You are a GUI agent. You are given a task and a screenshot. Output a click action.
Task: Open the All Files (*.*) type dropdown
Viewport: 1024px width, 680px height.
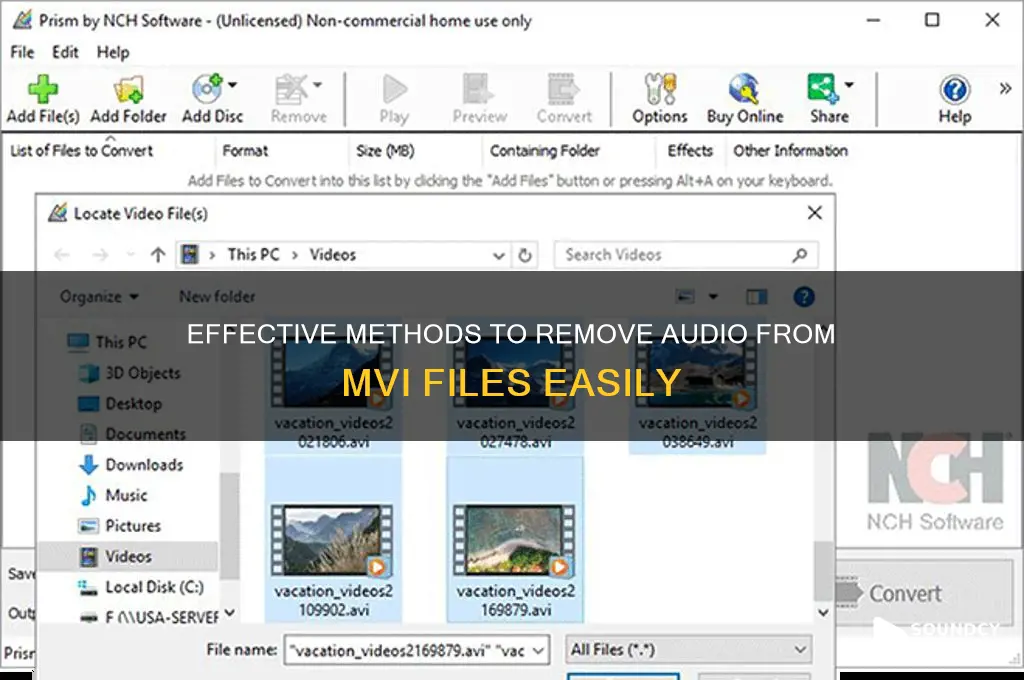click(x=689, y=650)
